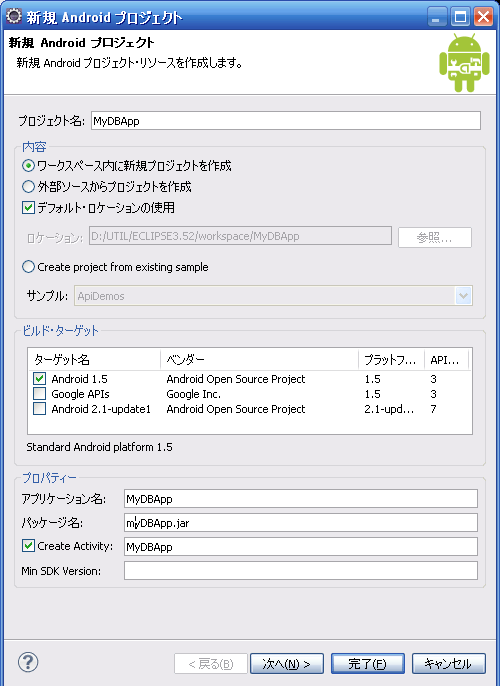Click the Create Activity name field
The image size is (500, 686).
[x=301, y=546]
